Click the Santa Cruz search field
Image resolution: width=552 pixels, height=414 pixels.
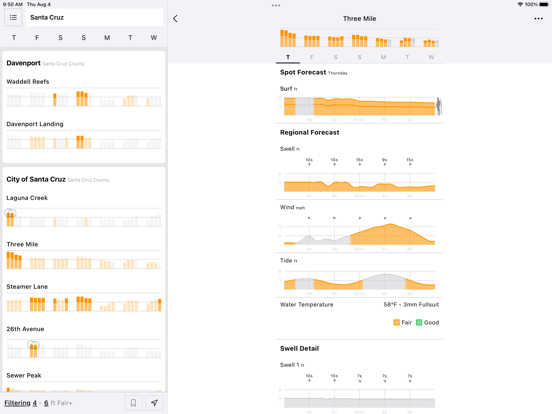click(94, 17)
